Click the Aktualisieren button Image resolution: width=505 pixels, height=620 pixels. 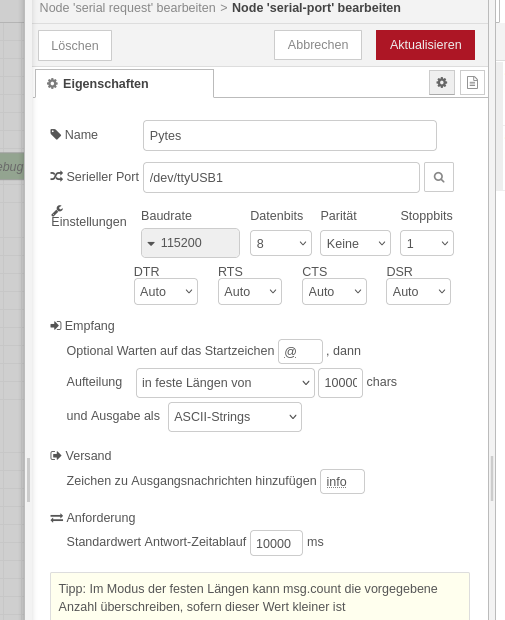[x=425, y=45]
